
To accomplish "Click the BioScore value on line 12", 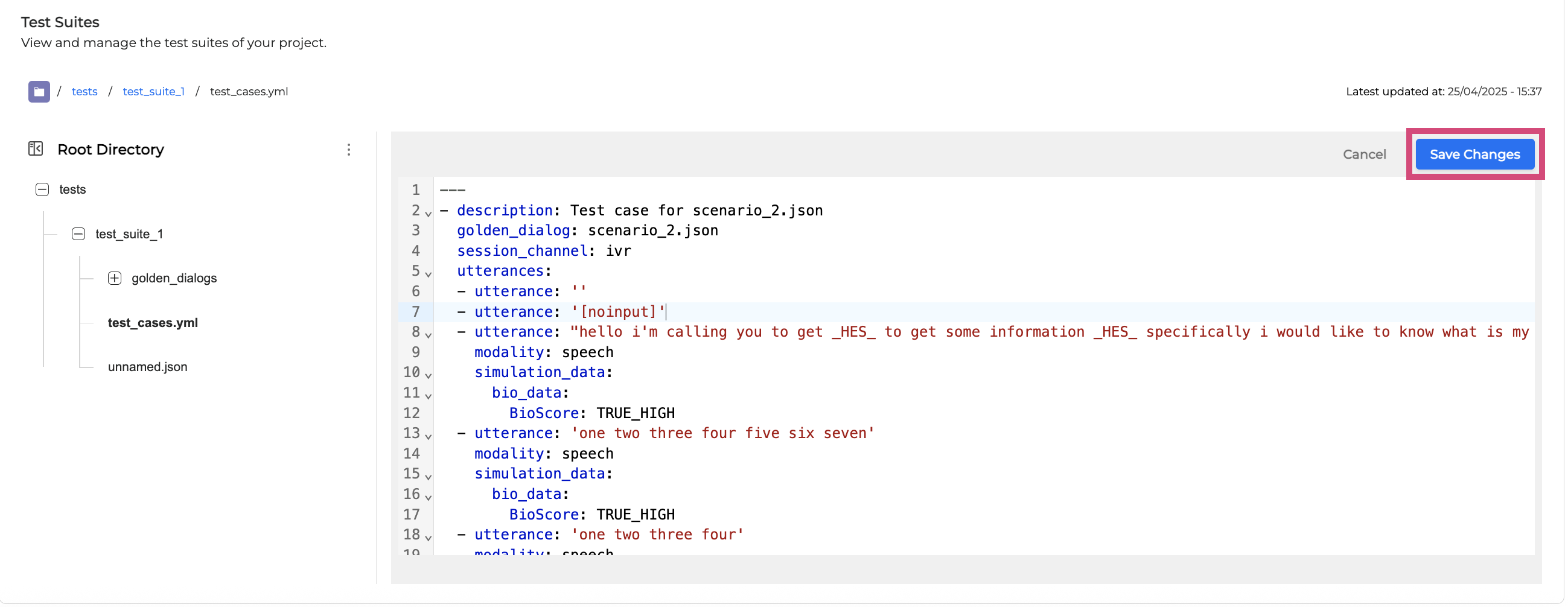I will click(x=635, y=413).
